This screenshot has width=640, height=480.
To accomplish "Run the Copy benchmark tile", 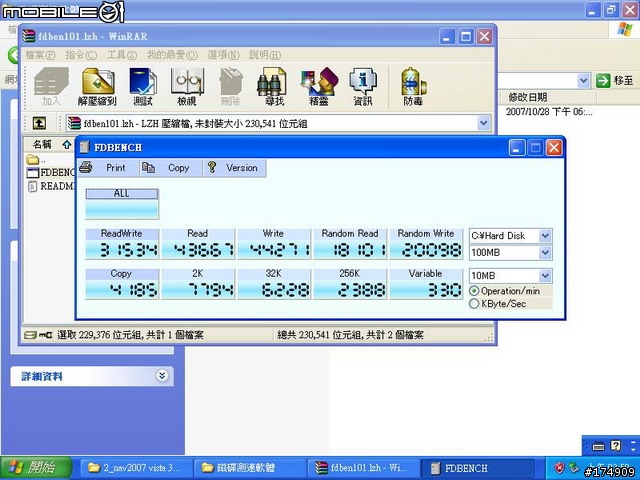I will [122, 284].
